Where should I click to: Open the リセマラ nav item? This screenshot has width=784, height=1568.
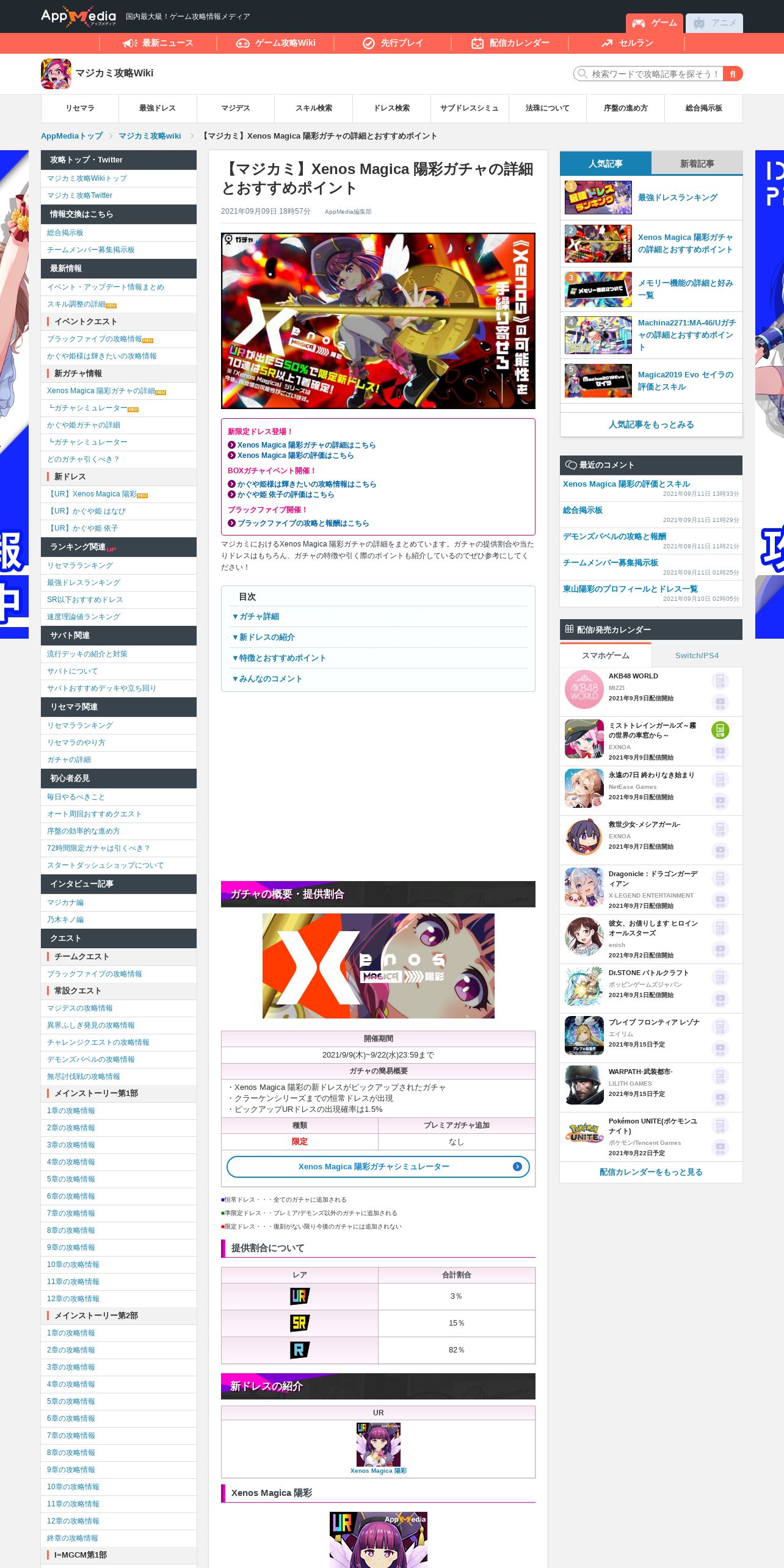(80, 108)
